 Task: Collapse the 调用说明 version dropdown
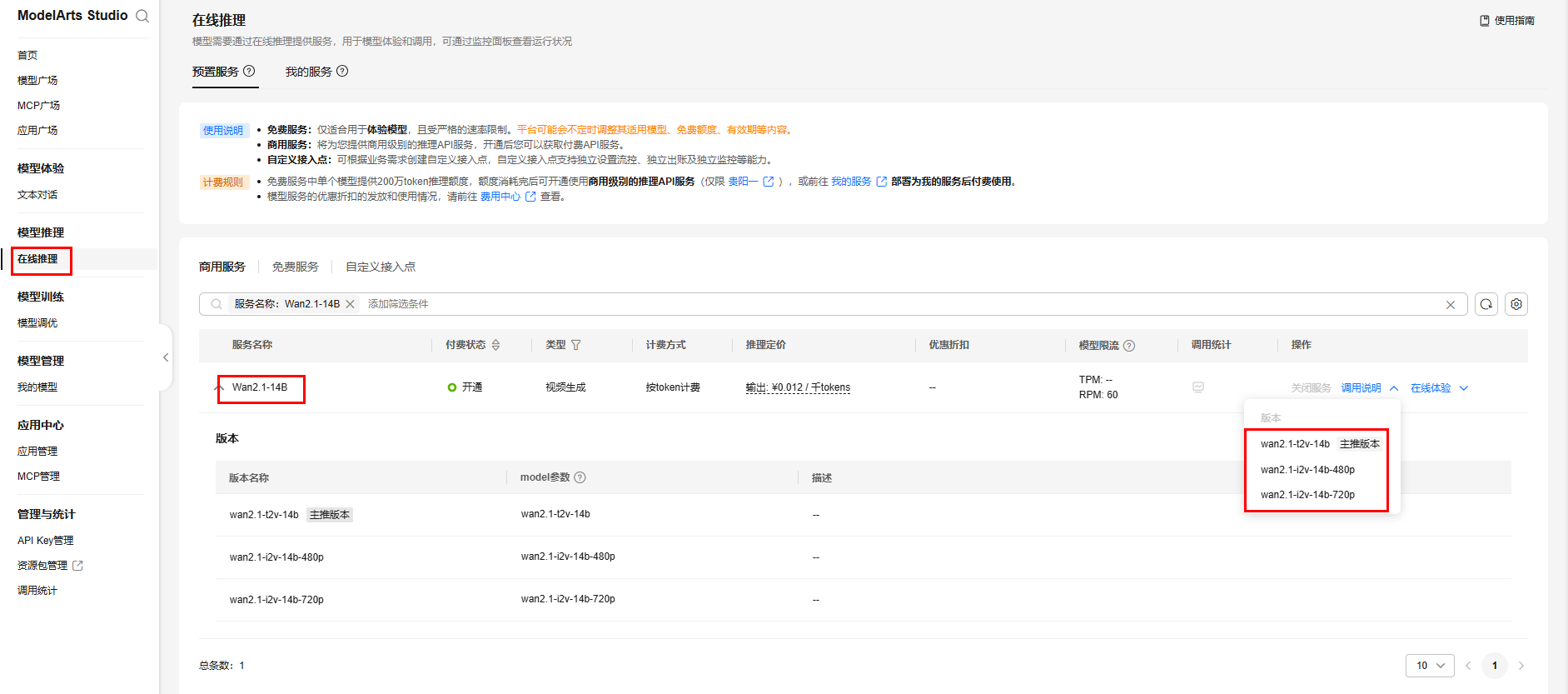click(x=1394, y=388)
